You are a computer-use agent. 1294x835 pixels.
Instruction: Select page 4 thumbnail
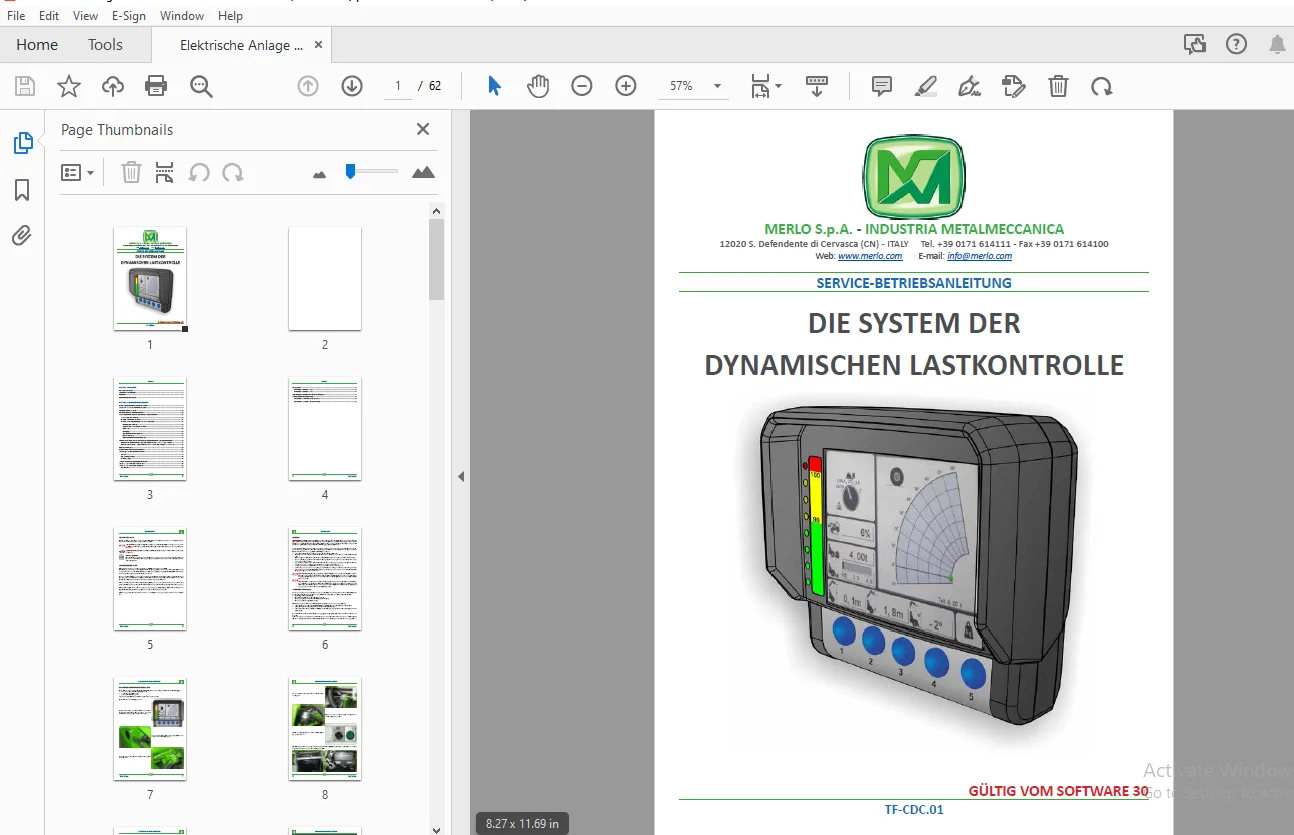[325, 429]
